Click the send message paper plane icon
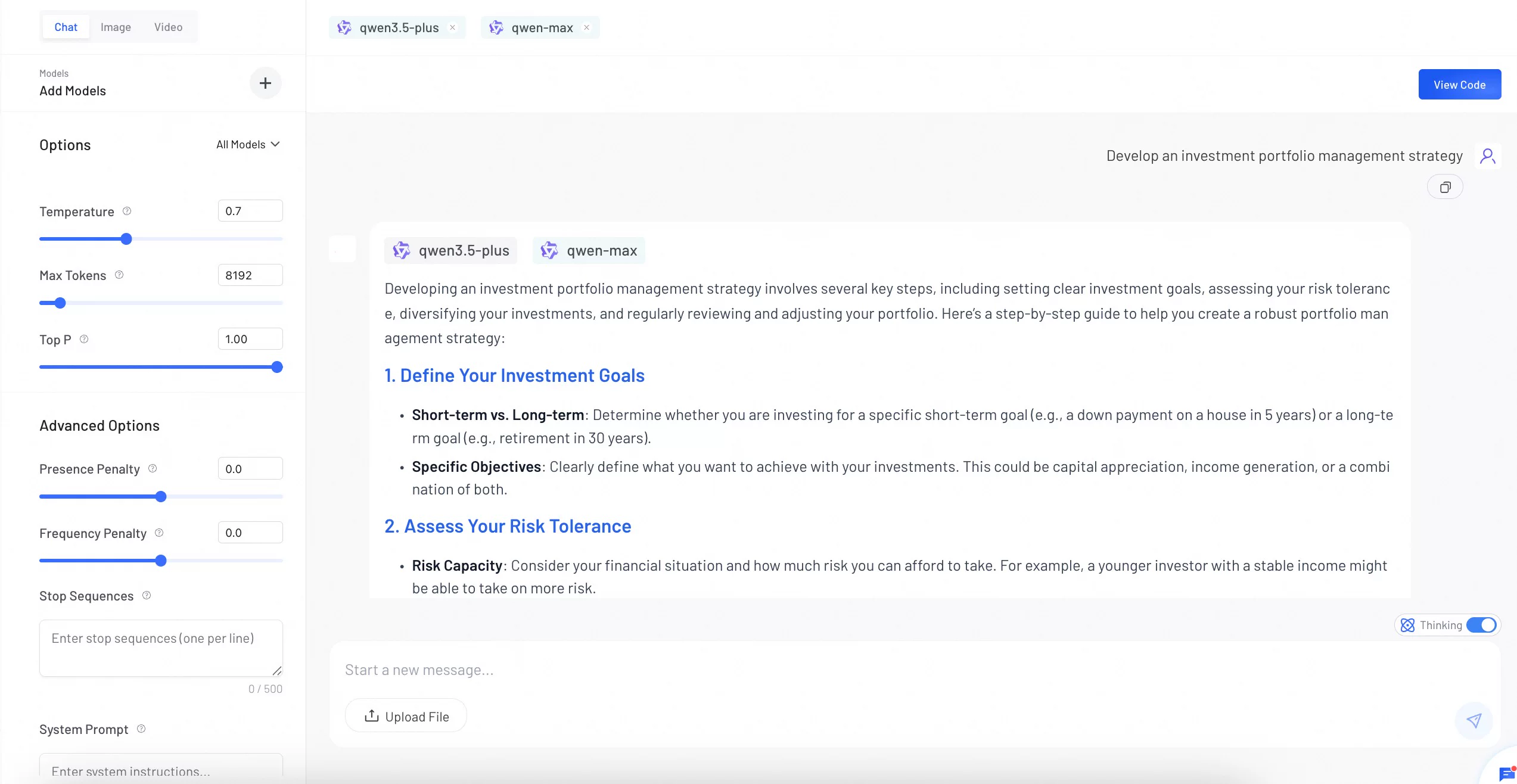Viewport: 1517px width, 784px height. point(1474,720)
